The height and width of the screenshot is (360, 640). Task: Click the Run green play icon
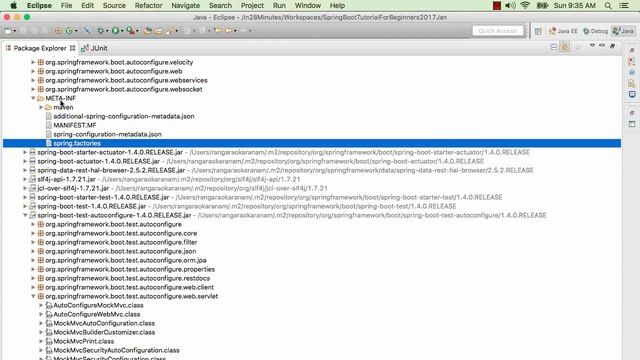coord(116,31)
